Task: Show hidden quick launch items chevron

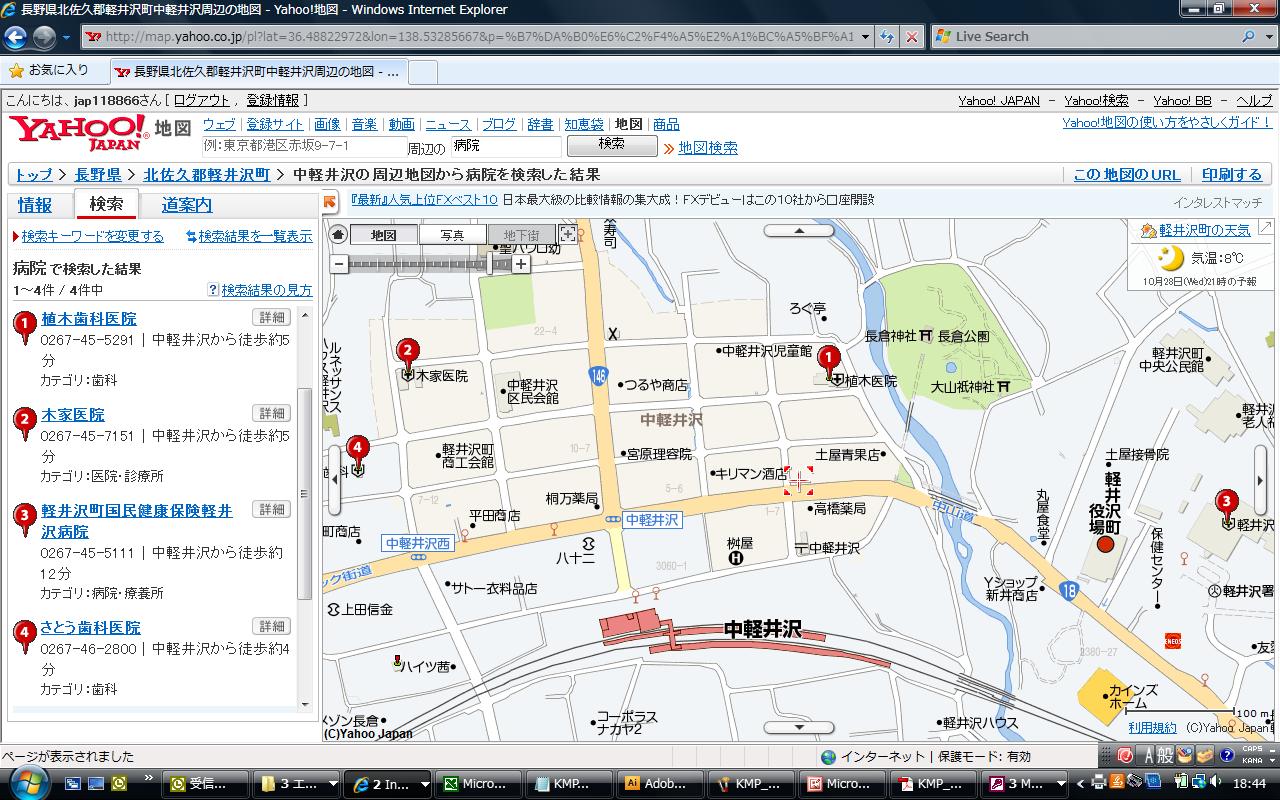Action: tap(149, 777)
